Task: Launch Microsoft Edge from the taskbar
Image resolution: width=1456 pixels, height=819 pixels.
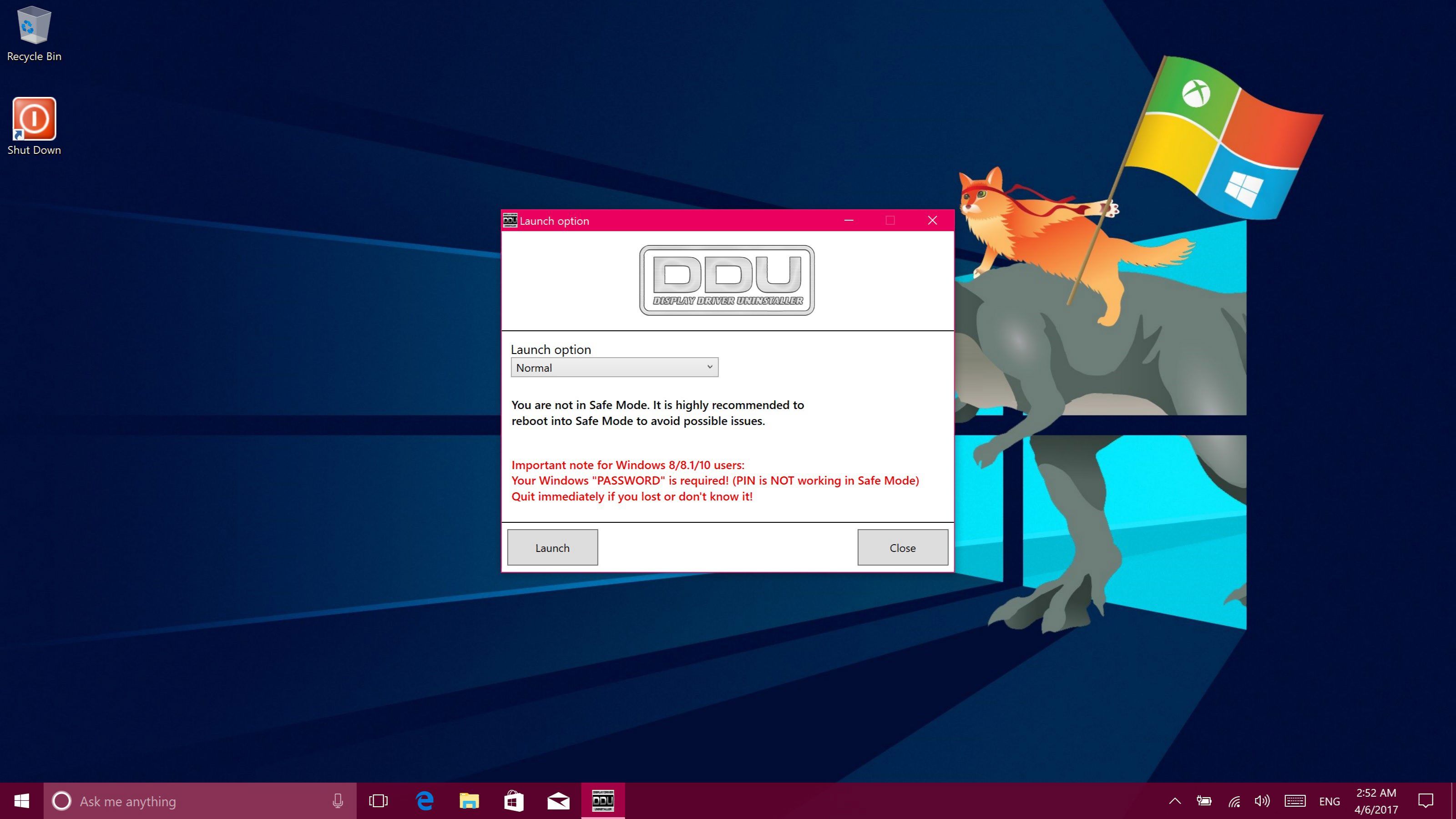Action: [425, 801]
